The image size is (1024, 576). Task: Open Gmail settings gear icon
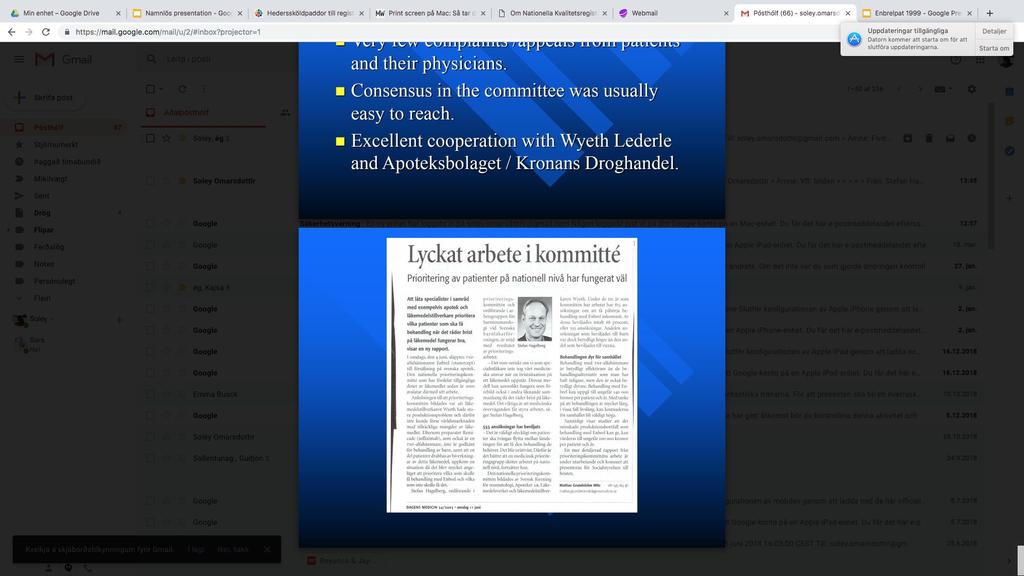[x=972, y=89]
